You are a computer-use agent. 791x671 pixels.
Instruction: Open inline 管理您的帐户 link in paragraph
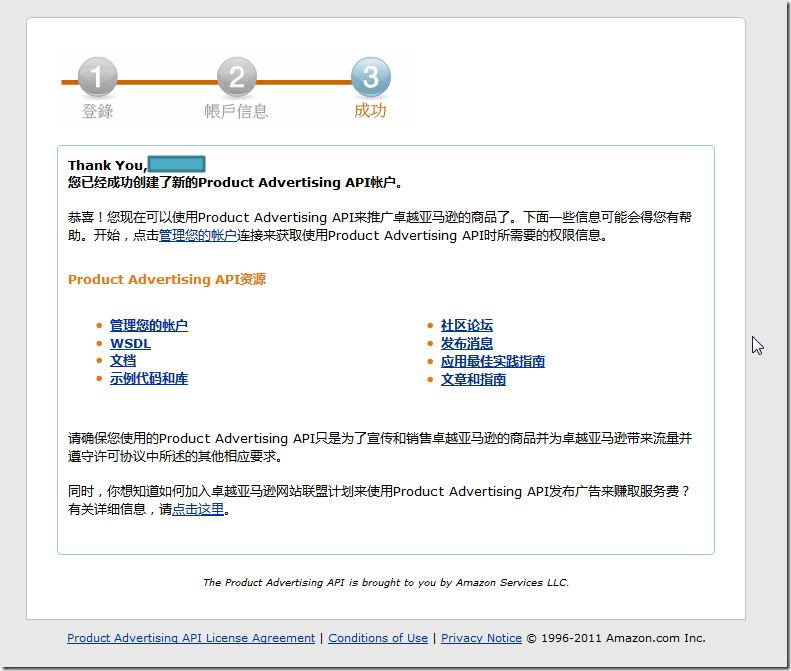[x=198, y=236]
